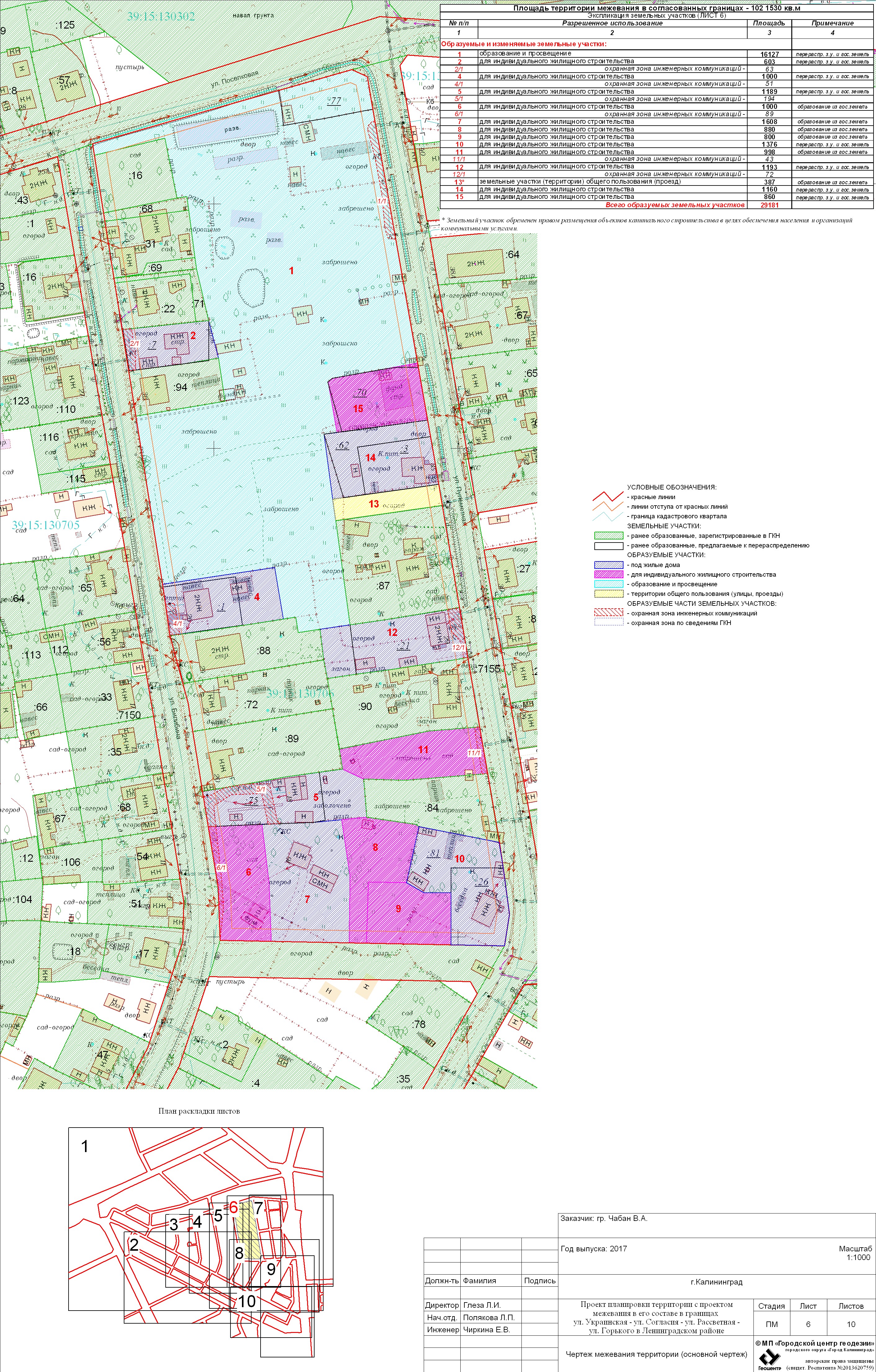Click the cadastral quarter boundary legend symbol
Screen dimensions: 876x1372
click(608, 516)
